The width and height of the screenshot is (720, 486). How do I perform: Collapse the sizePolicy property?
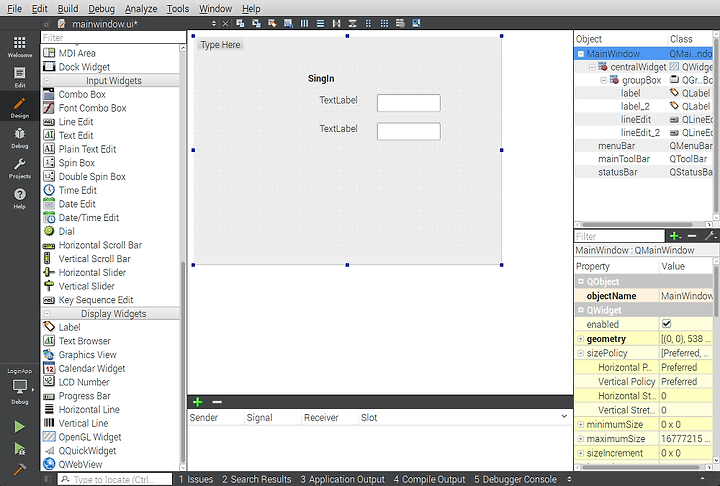pos(580,353)
